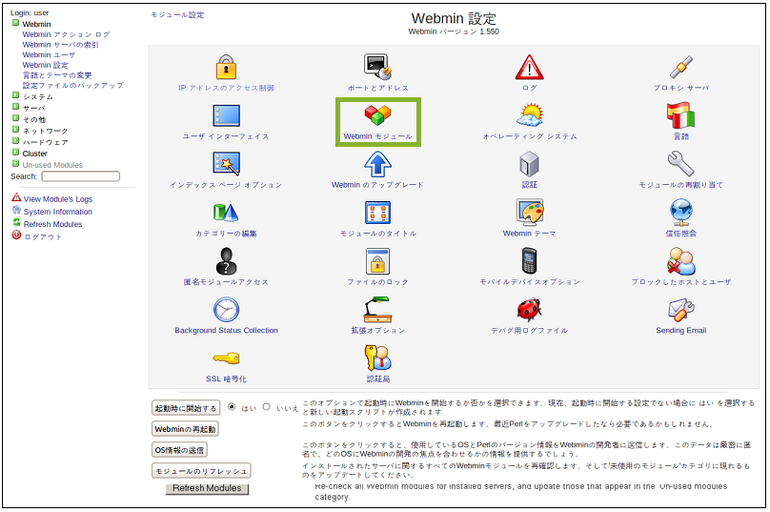The width and height of the screenshot is (770, 512).
Task: Open 言語とテーマの変更 in sidebar
Action: pos(57,75)
